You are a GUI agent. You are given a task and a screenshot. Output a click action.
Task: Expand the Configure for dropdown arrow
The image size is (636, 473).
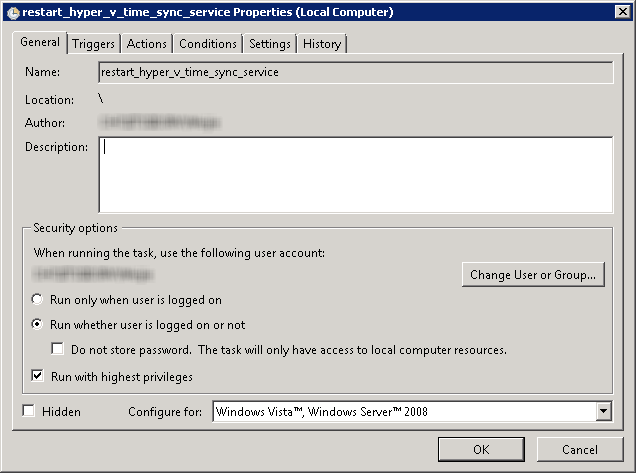click(x=604, y=412)
